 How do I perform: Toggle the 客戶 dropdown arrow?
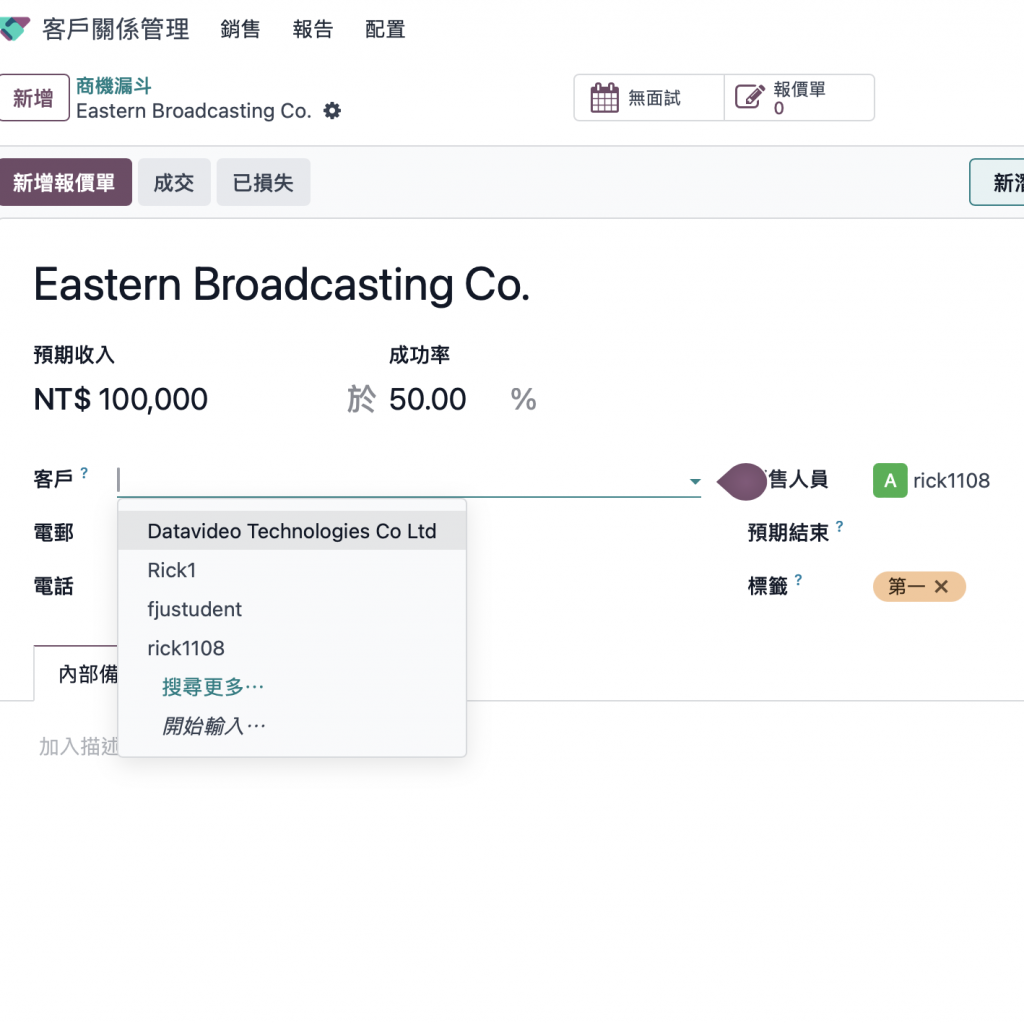[695, 481]
